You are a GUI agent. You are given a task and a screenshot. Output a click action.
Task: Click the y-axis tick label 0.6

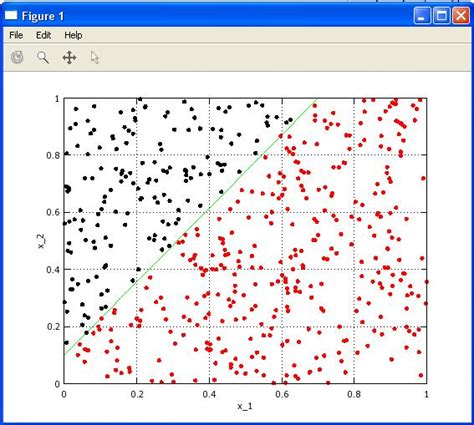(53, 212)
